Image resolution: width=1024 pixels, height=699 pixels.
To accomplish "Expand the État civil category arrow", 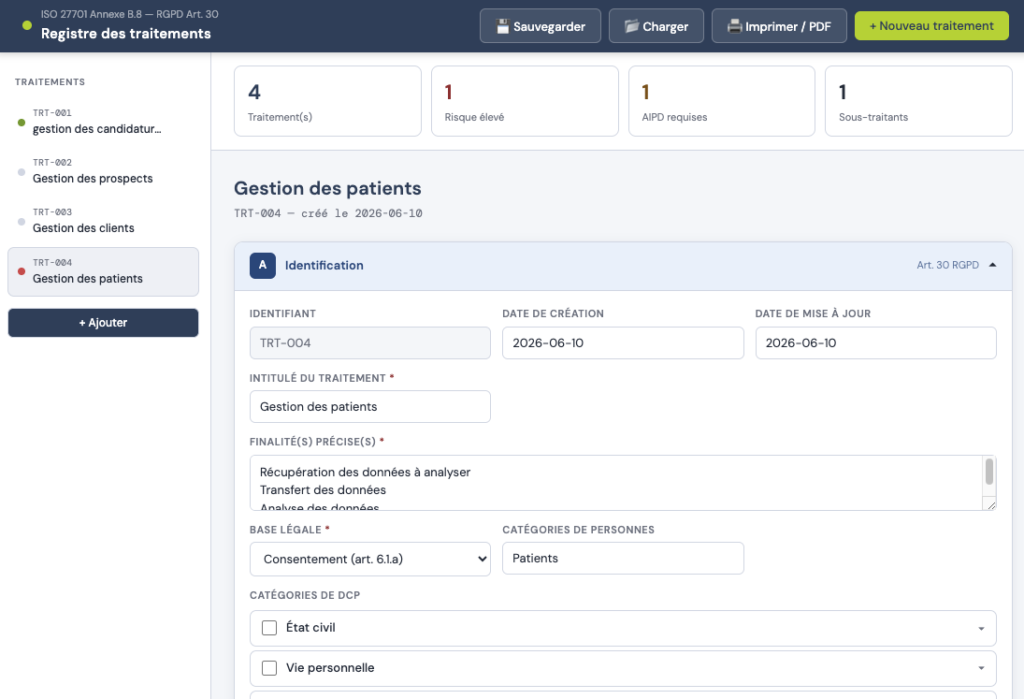I will [981, 628].
